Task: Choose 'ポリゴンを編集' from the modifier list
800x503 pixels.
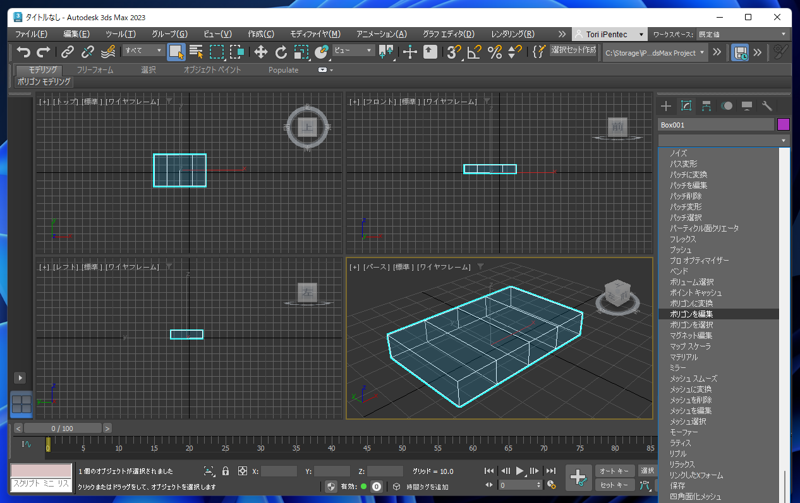Action: [692, 314]
